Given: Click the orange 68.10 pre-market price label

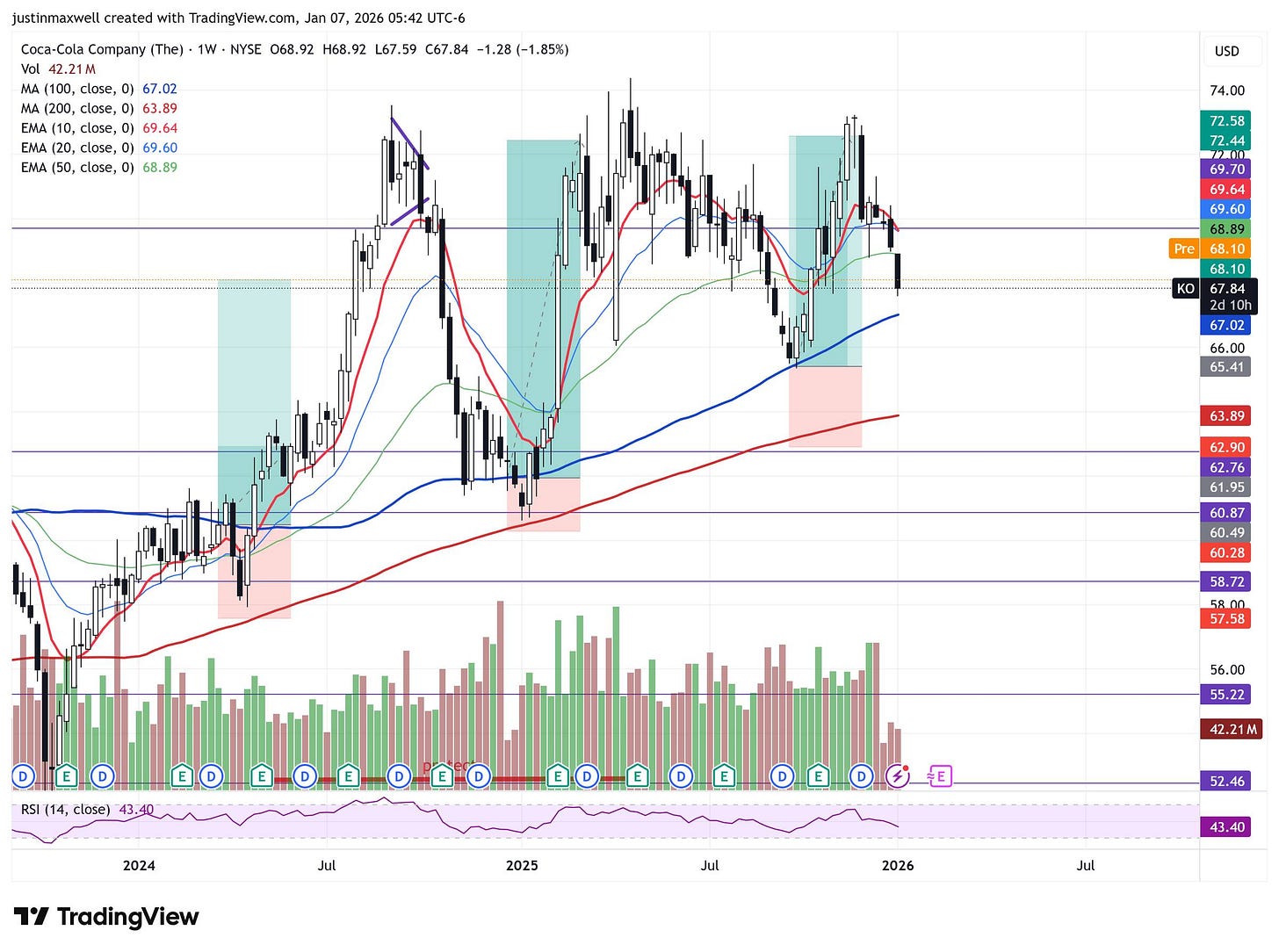Looking at the screenshot, I should point(1227,249).
